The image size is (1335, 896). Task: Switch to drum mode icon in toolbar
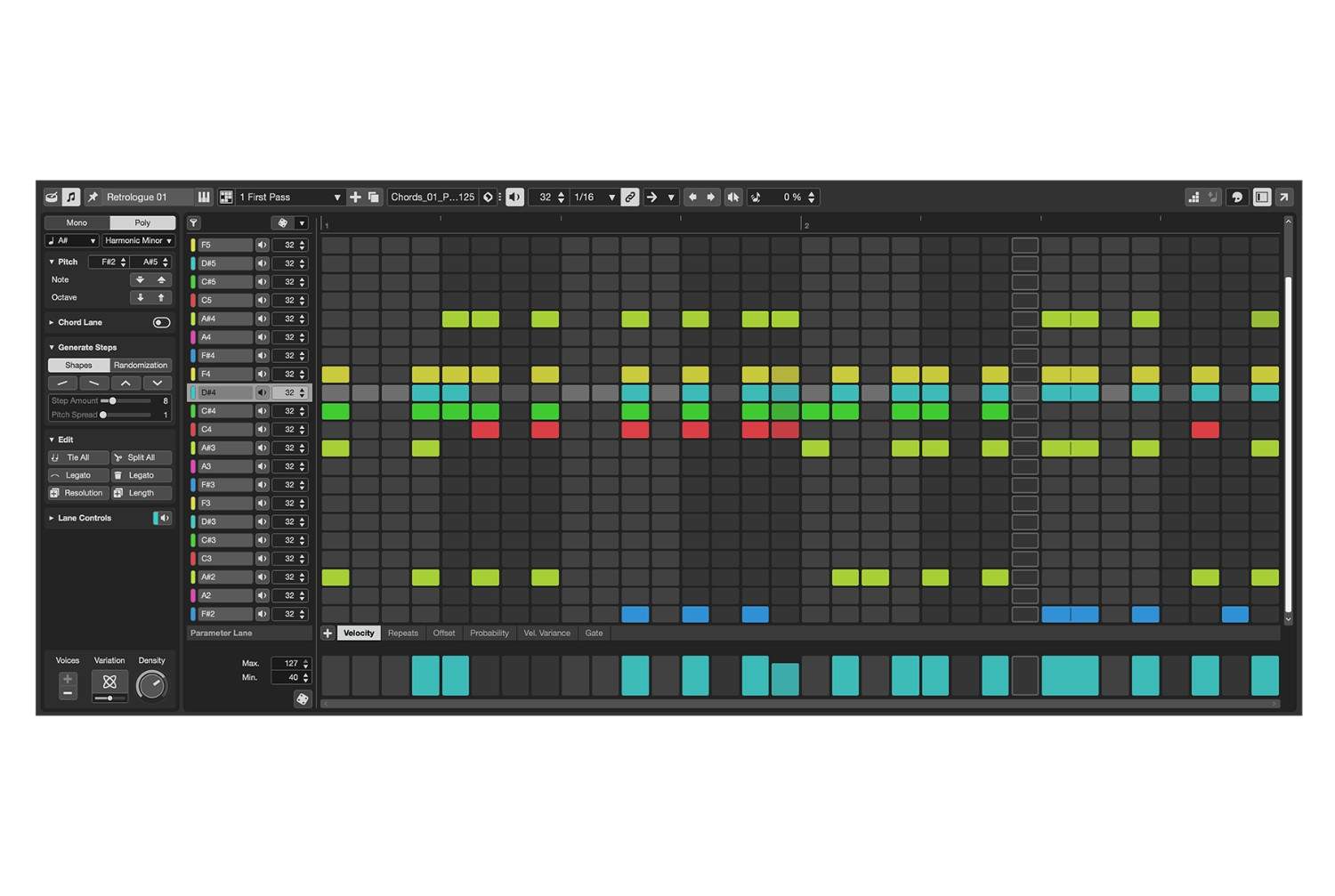point(52,197)
